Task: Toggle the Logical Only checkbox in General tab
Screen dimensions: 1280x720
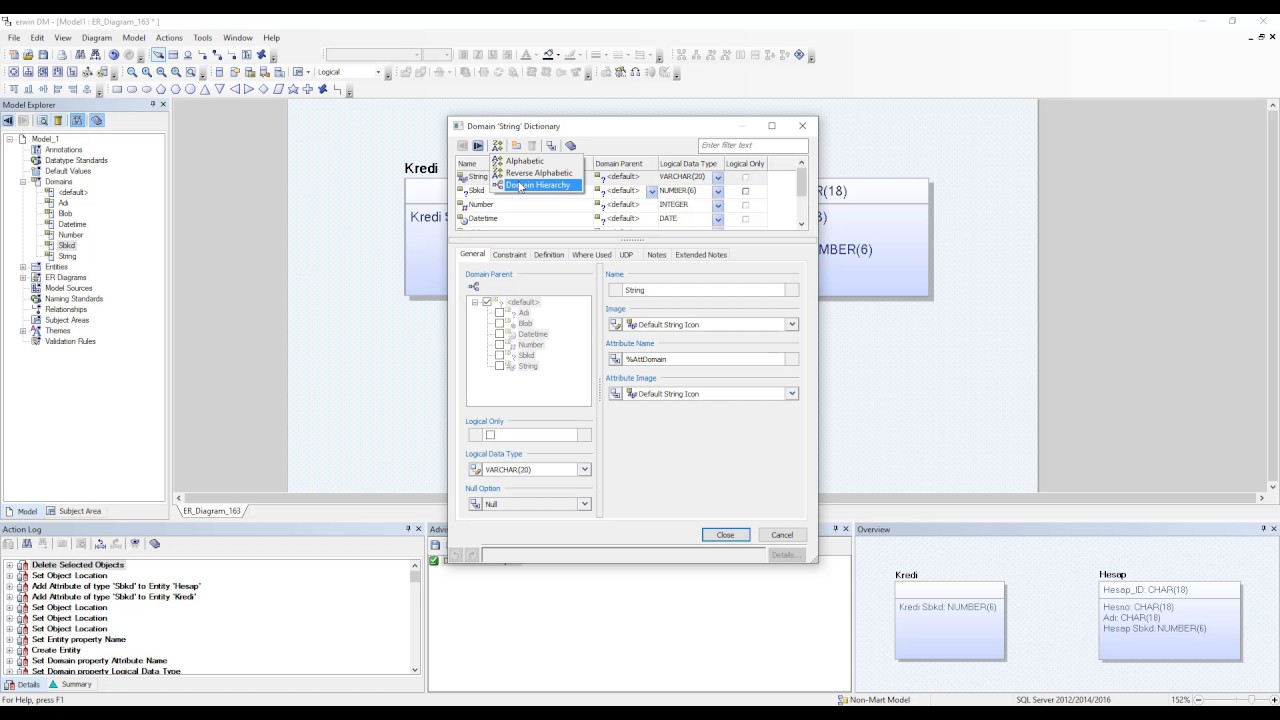Action: click(490, 435)
